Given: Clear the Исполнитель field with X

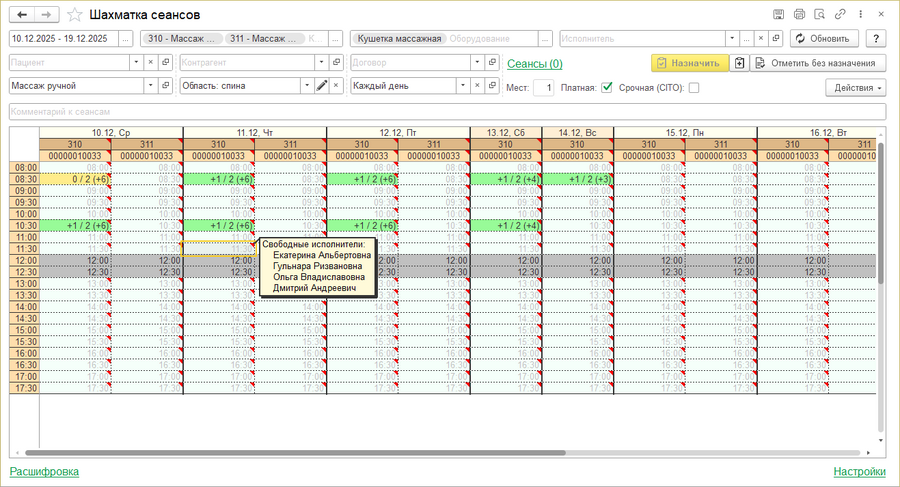Looking at the screenshot, I should point(761,38).
